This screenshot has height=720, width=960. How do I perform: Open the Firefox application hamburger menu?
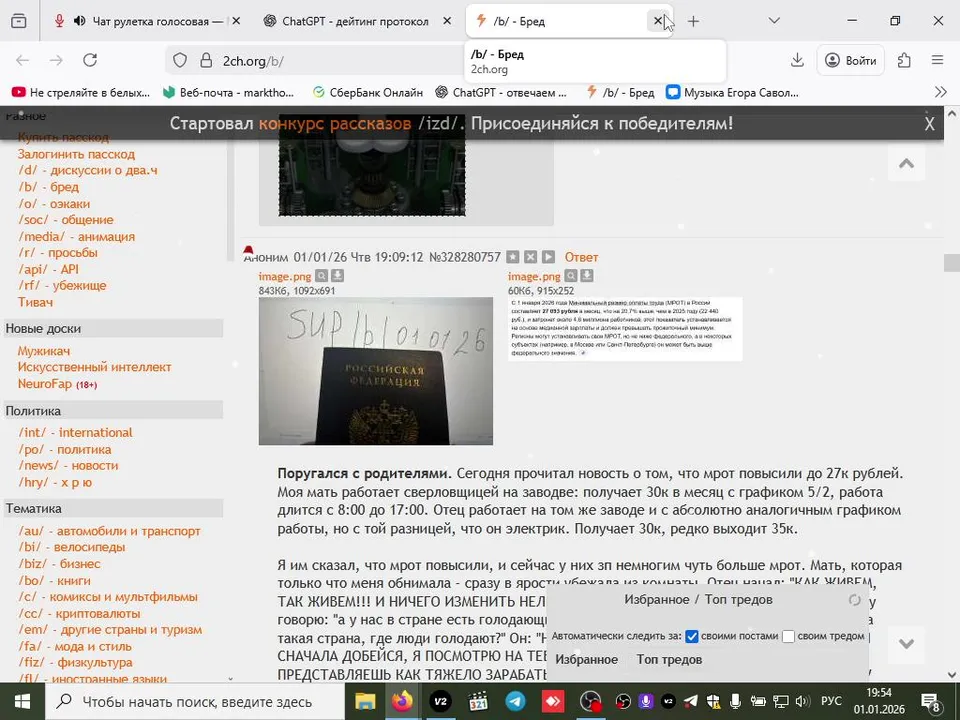tap(937, 60)
